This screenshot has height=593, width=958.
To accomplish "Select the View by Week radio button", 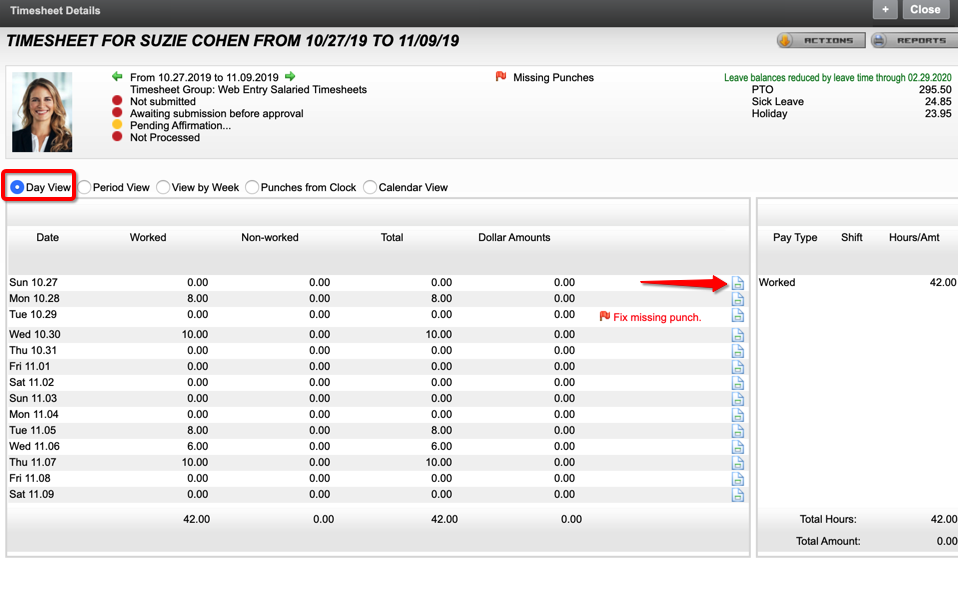I will click(162, 186).
